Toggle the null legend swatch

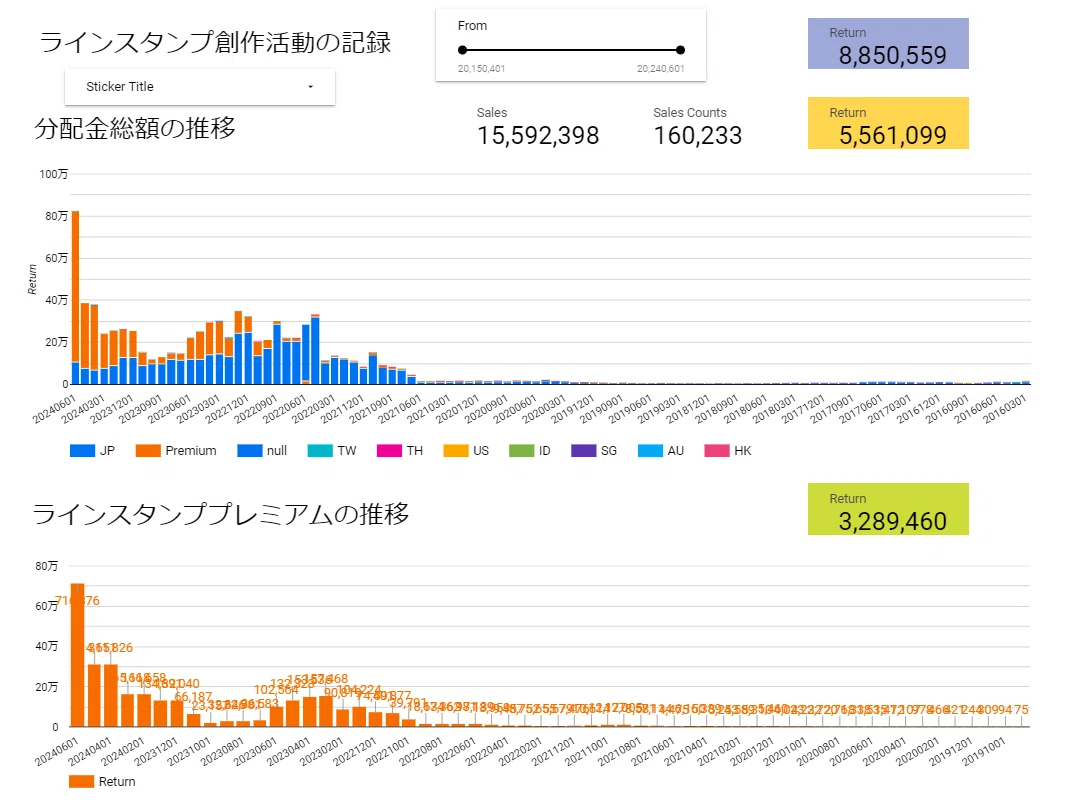click(250, 450)
